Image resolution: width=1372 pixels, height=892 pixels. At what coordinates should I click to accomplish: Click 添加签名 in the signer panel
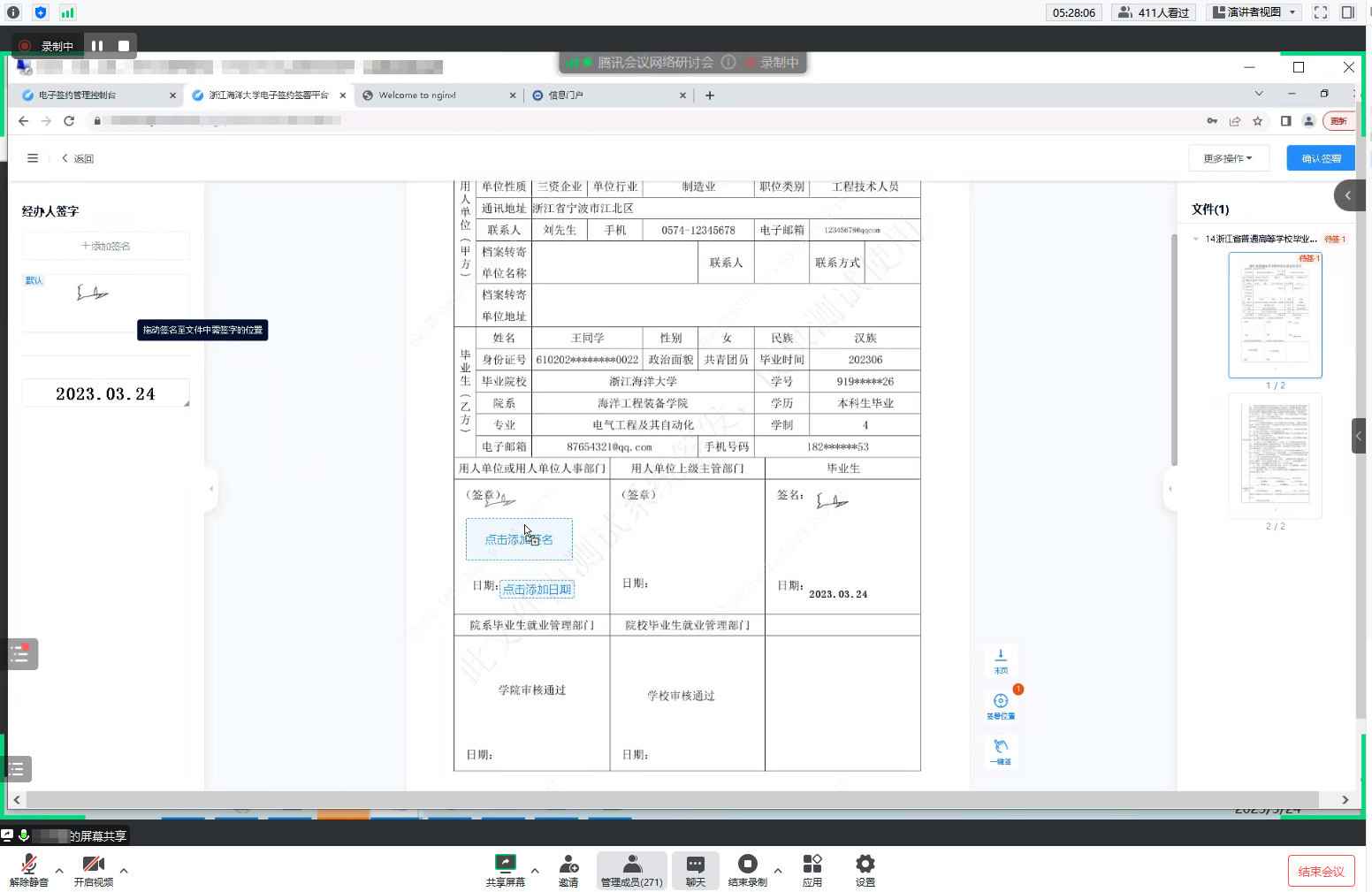pyautogui.click(x=106, y=246)
